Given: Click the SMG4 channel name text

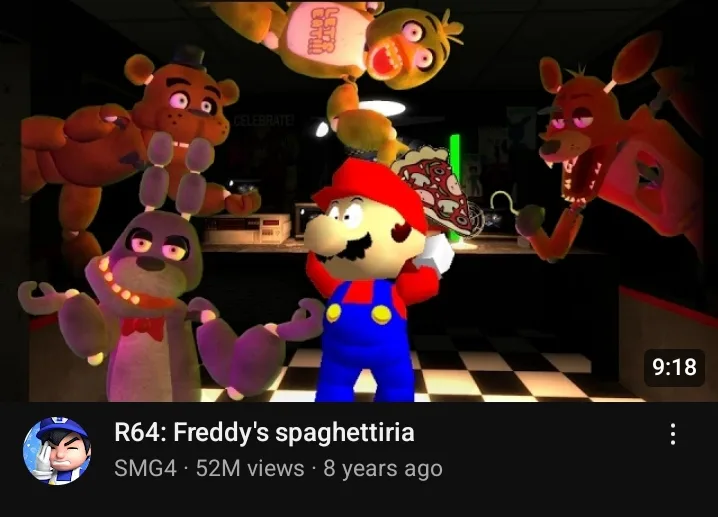Looking at the screenshot, I should [145, 468].
